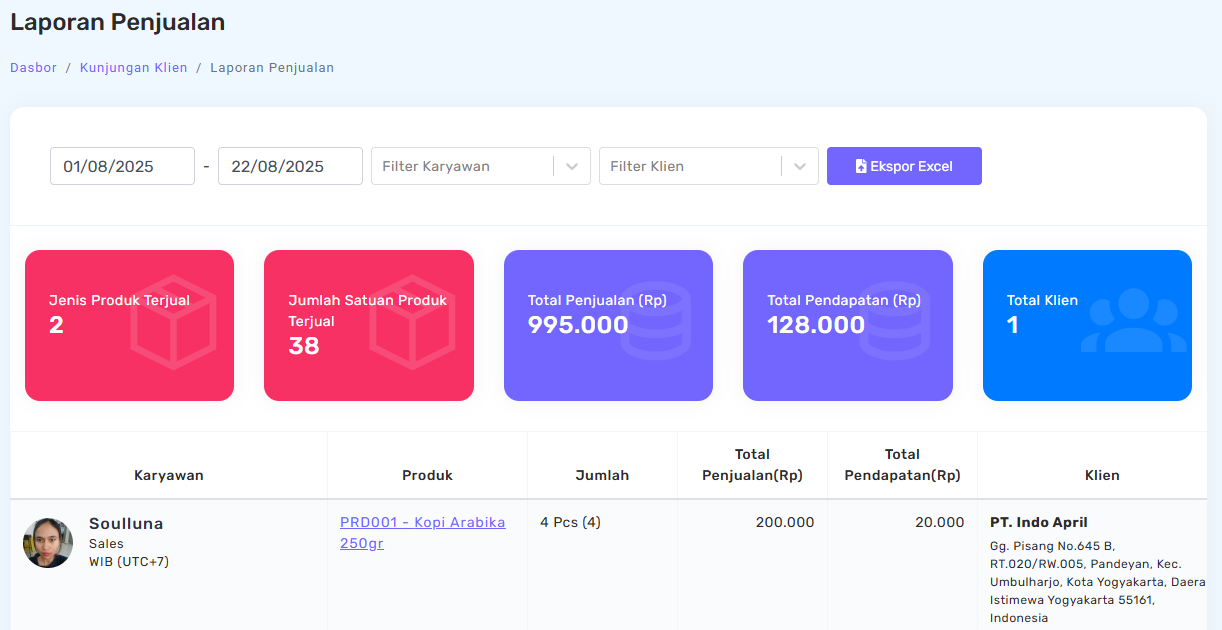Click the Karyawan column header
The height and width of the screenshot is (630, 1222).
click(x=168, y=475)
